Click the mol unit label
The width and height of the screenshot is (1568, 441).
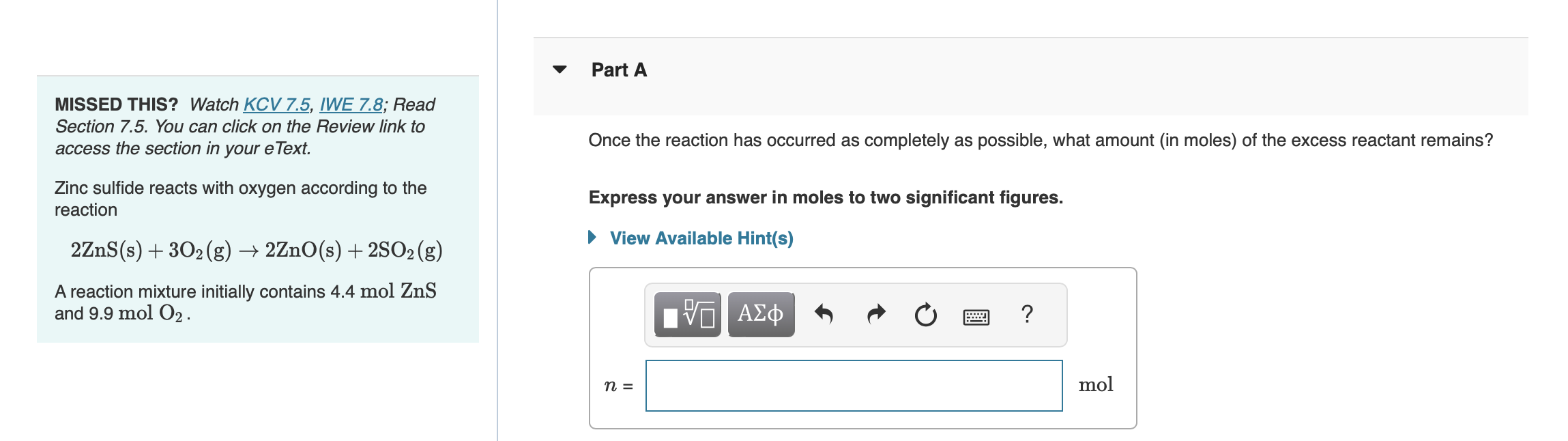(x=1096, y=384)
